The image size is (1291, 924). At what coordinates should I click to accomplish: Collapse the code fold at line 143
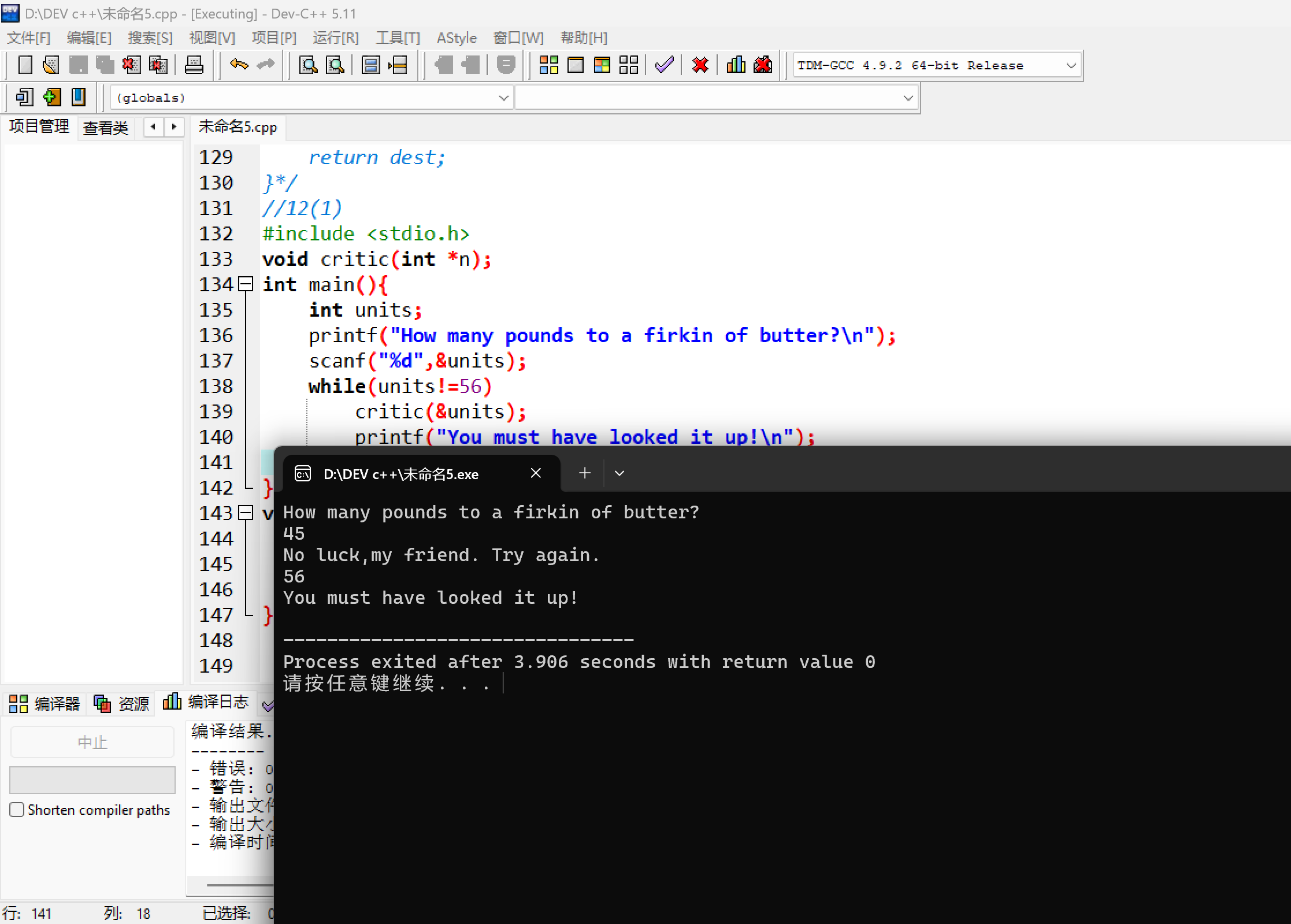tap(246, 513)
